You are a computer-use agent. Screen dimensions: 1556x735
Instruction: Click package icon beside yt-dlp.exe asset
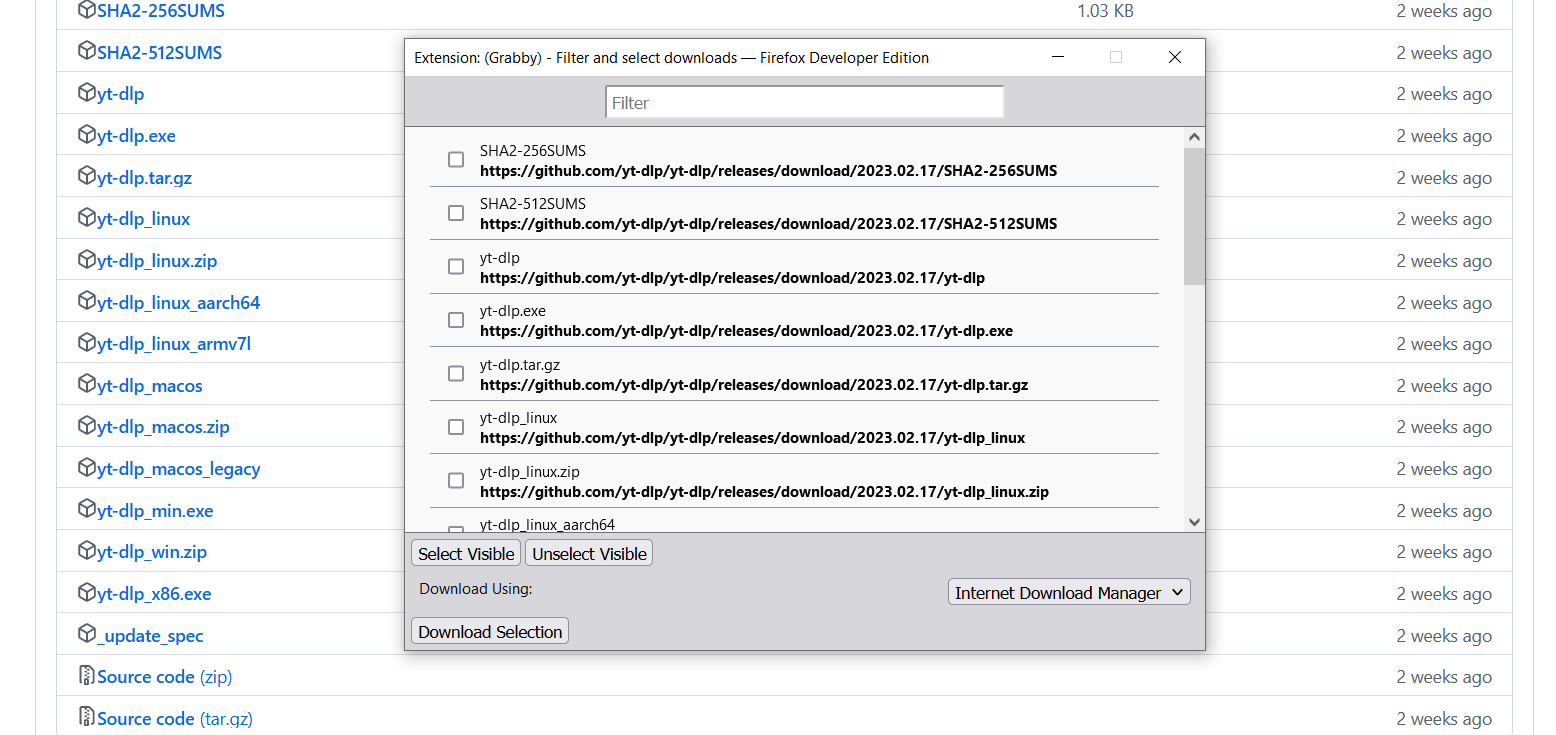click(x=87, y=135)
